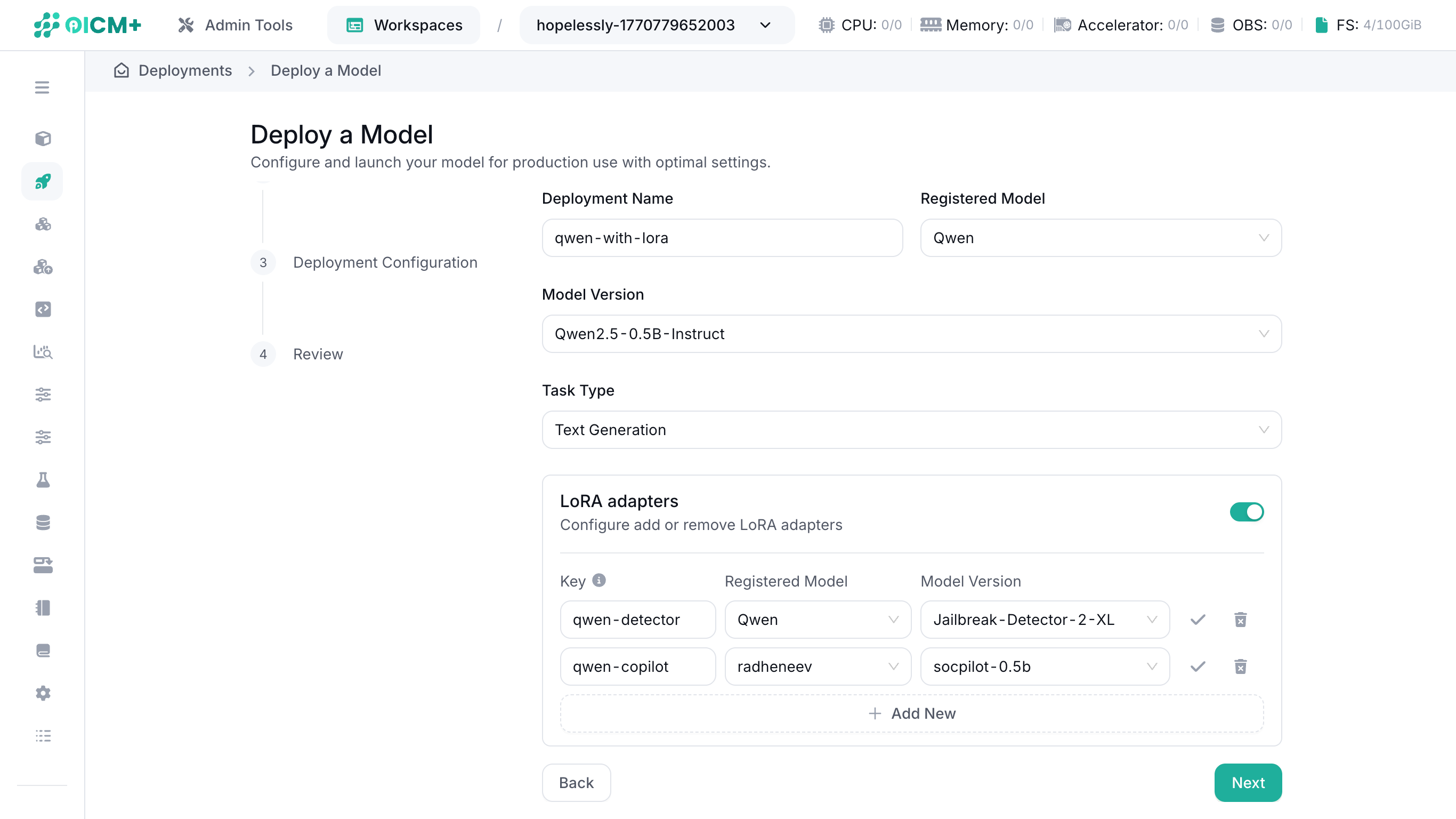Click Add New to add an adapter
This screenshot has width=1456, height=819.
pyautogui.click(x=911, y=713)
